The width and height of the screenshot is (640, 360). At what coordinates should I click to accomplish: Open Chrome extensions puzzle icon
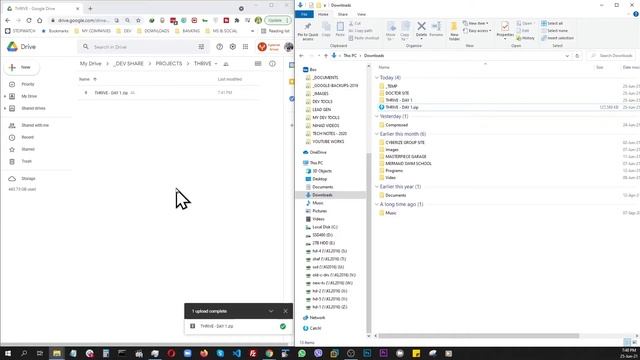point(237,20)
